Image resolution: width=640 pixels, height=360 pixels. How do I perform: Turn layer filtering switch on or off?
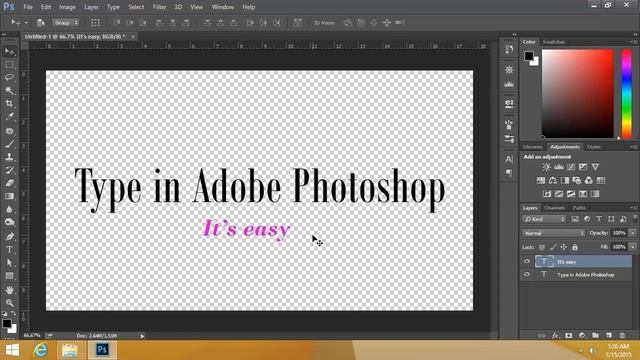(635, 219)
